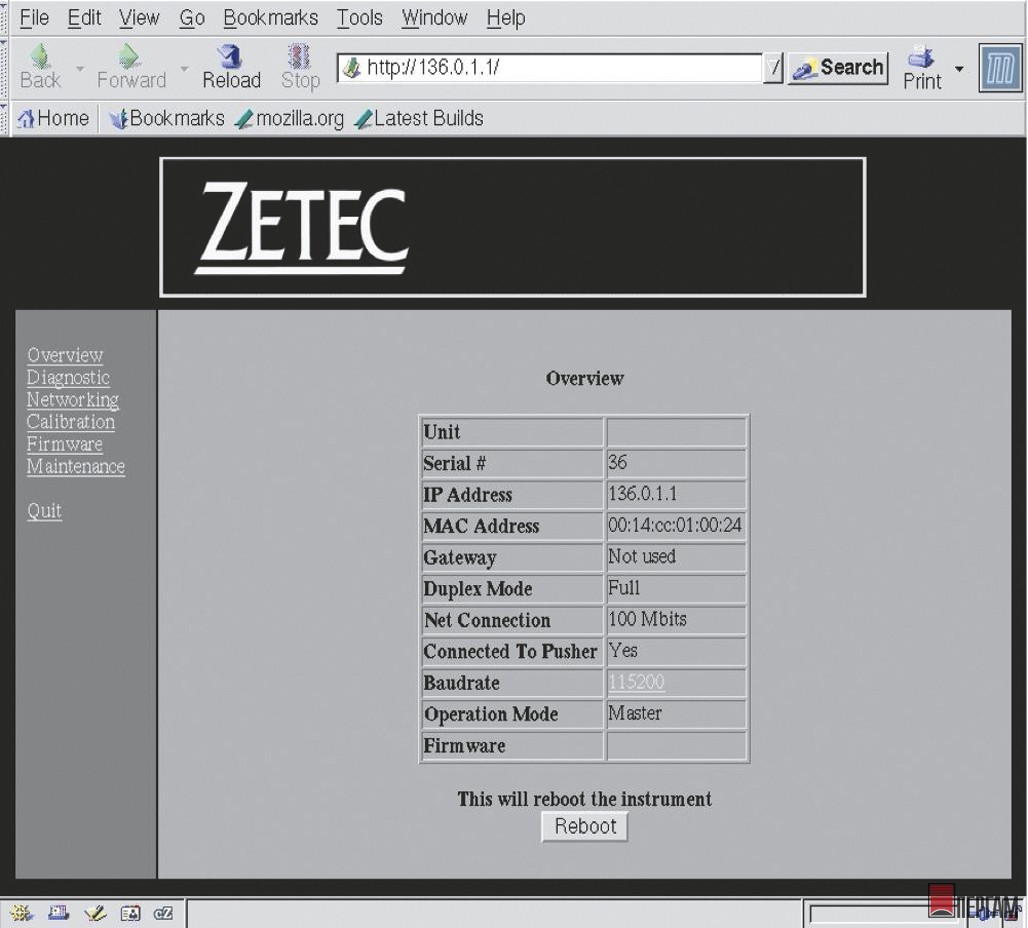This screenshot has height=928, width=1028.
Task: Open the Help menu
Action: 505,18
